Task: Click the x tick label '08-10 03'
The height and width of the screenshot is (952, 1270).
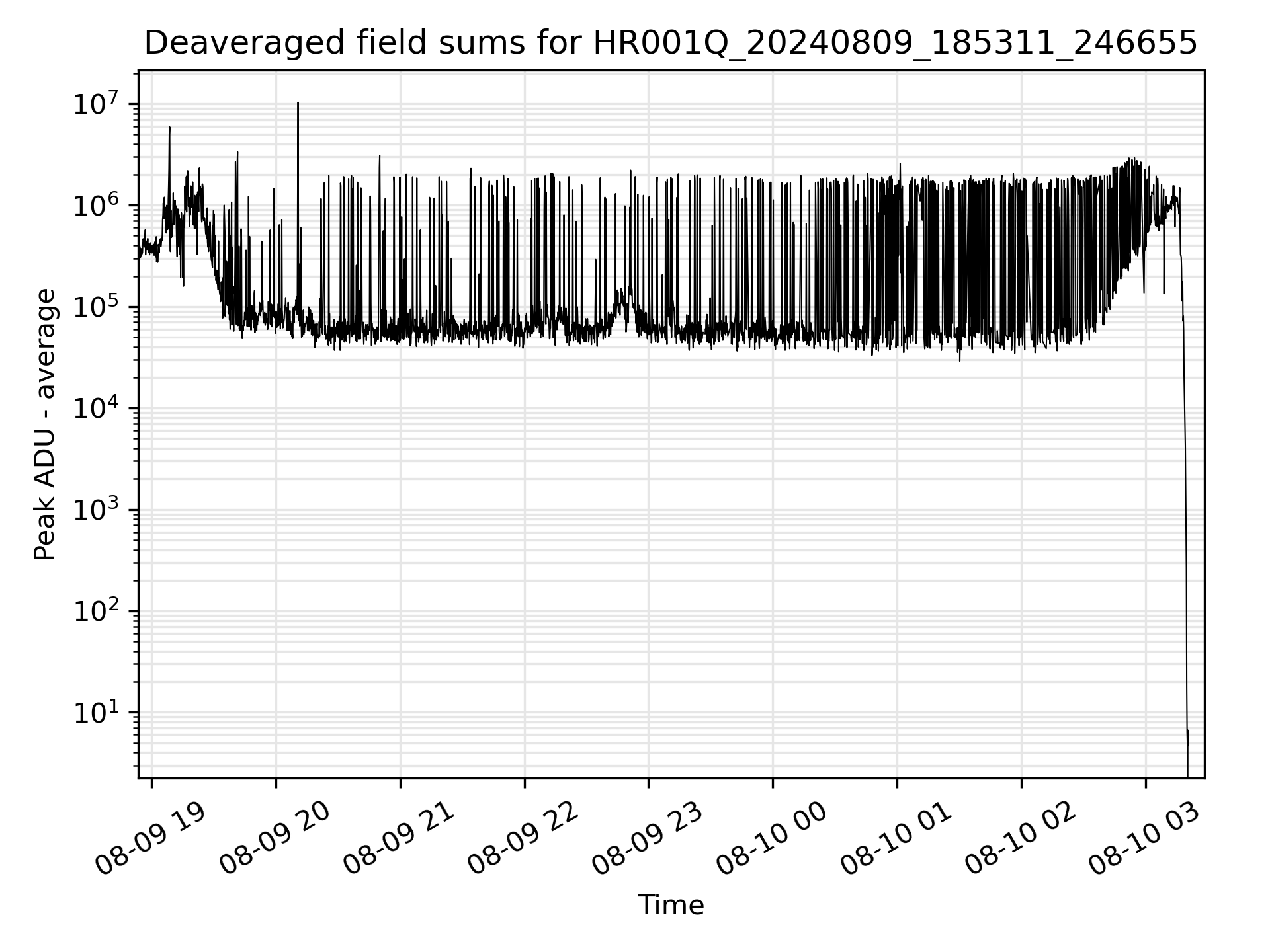Action: (1146, 840)
